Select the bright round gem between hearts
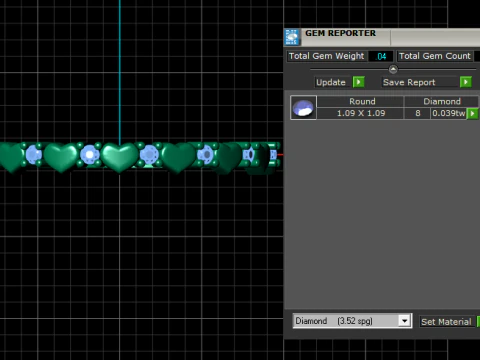480x360 pixels. (x=89, y=155)
